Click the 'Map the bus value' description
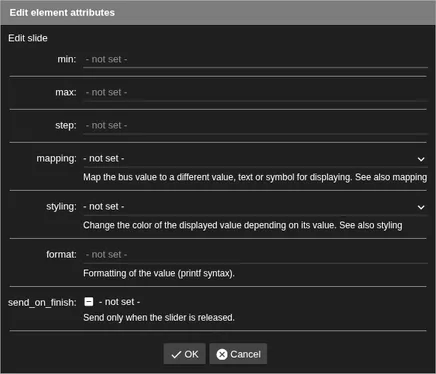436x374 pixels. click(255, 177)
